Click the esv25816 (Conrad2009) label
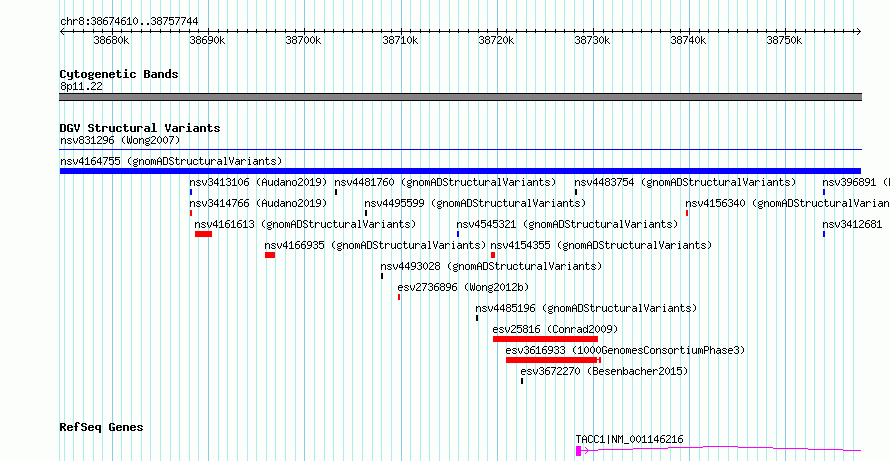 [x=555, y=329]
